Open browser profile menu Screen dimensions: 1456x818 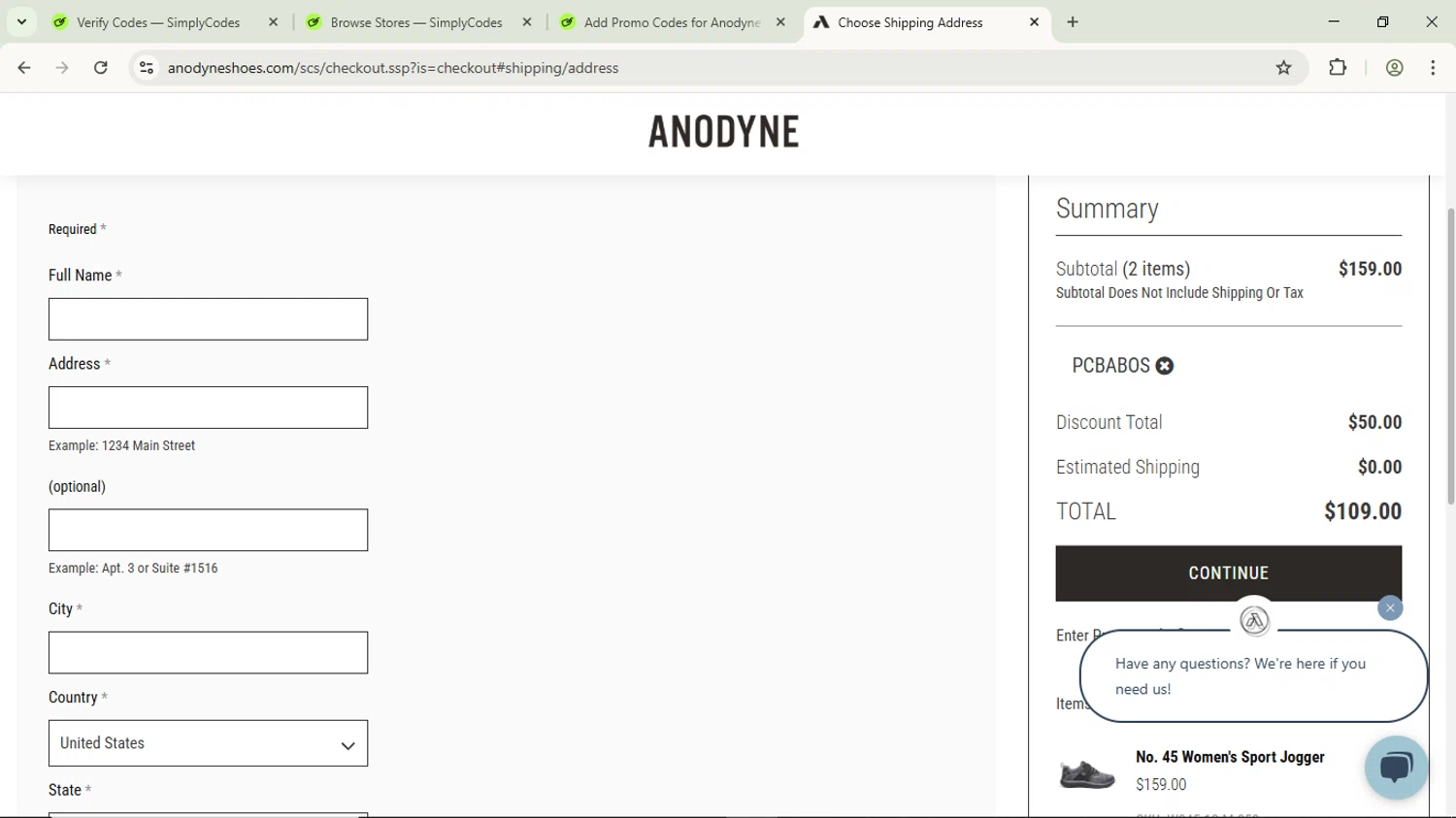(x=1394, y=68)
